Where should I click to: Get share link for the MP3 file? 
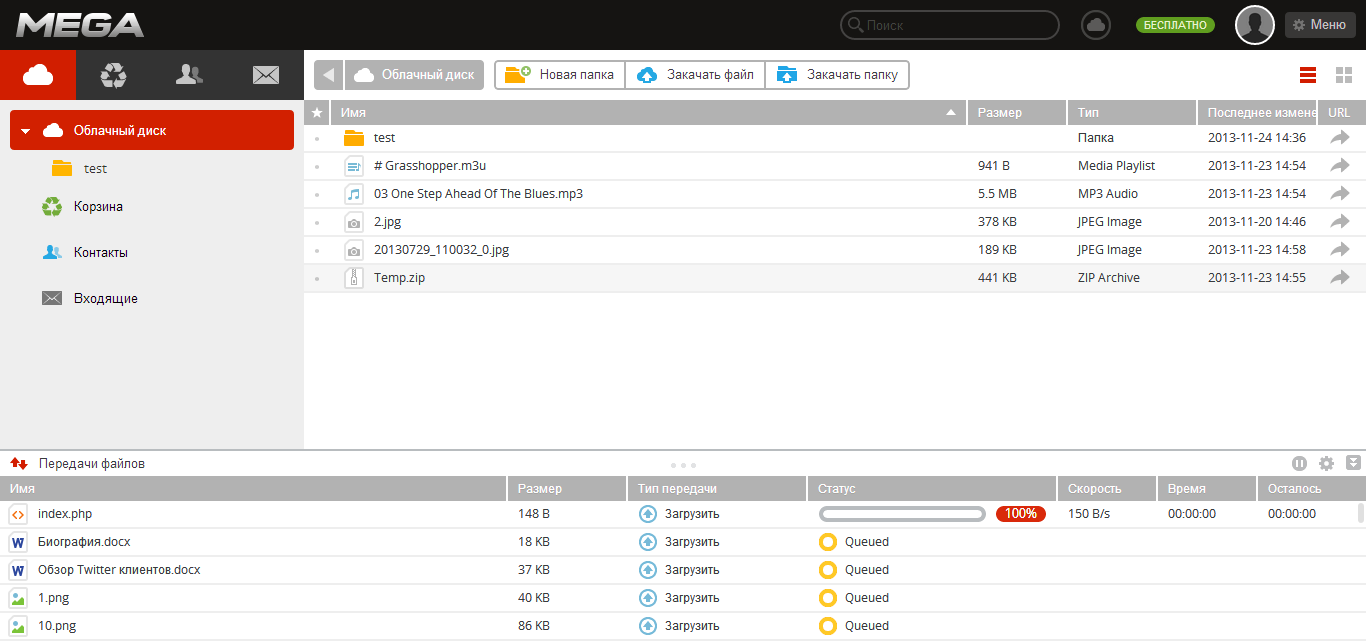tap(1340, 194)
